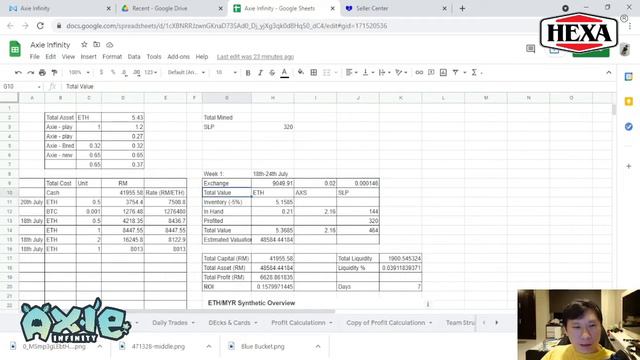Get add-ons with side panel plus

[x=629, y=166]
